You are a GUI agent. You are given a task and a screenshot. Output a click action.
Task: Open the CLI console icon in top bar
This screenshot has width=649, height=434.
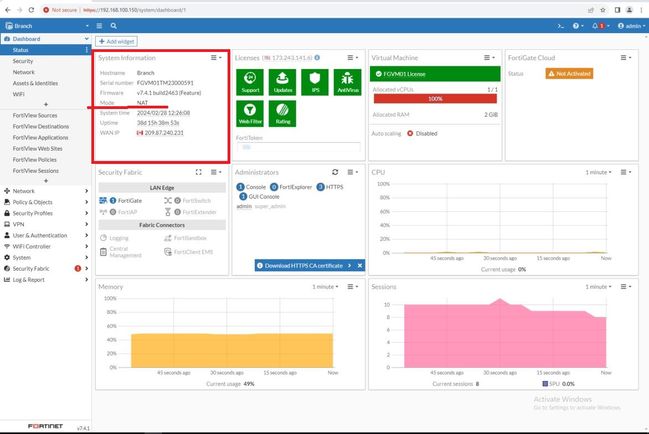(x=560, y=26)
